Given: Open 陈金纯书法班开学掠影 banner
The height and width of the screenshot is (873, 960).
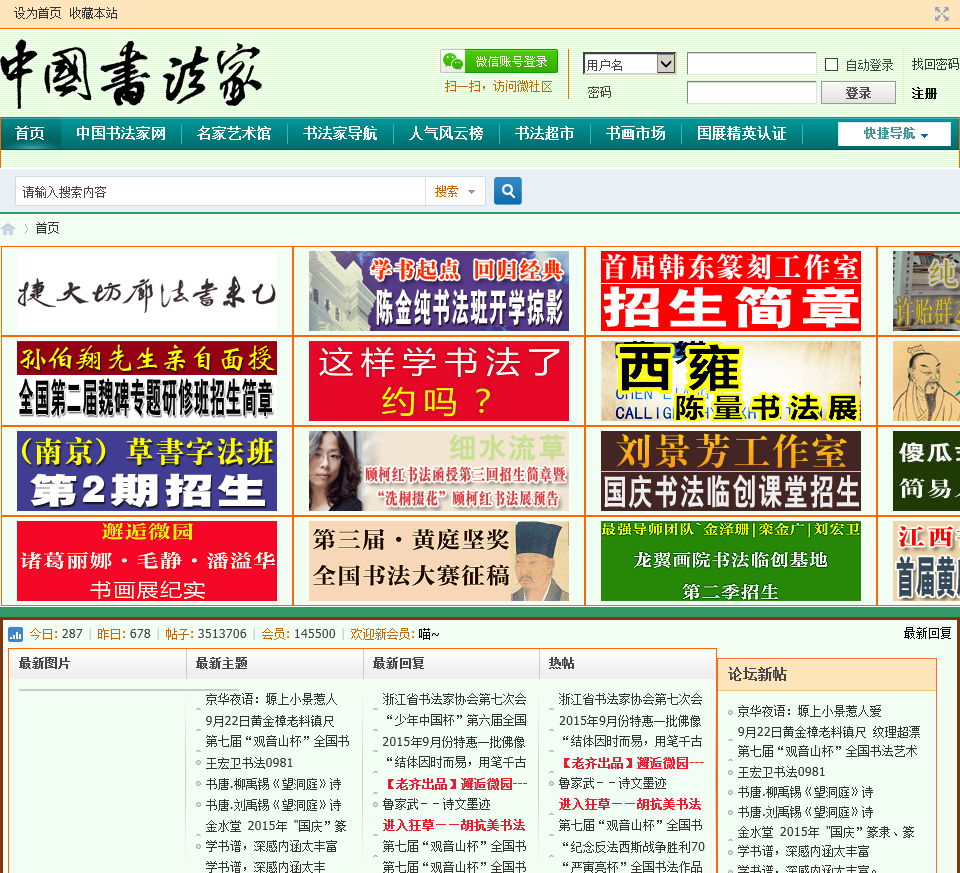Looking at the screenshot, I should coord(439,291).
